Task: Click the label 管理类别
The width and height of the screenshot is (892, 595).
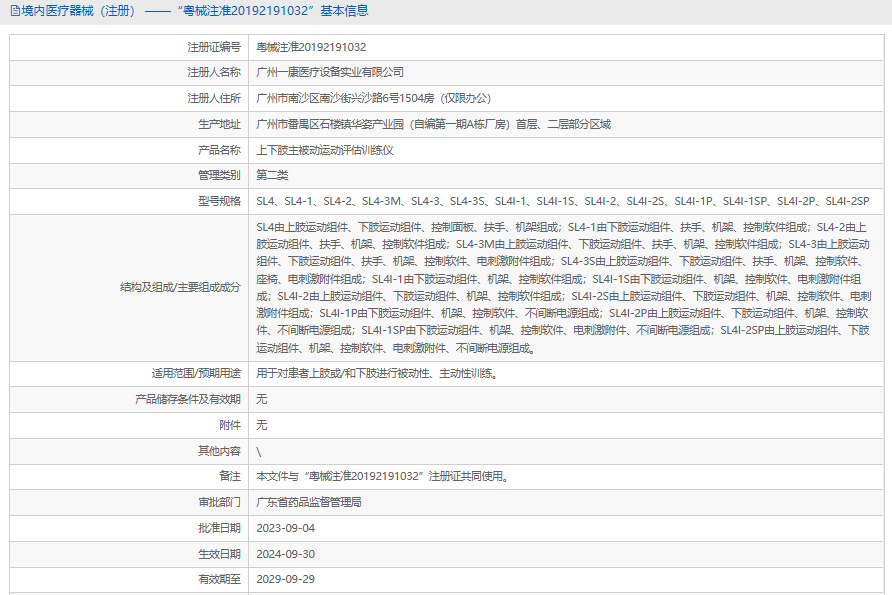Action: point(219,175)
